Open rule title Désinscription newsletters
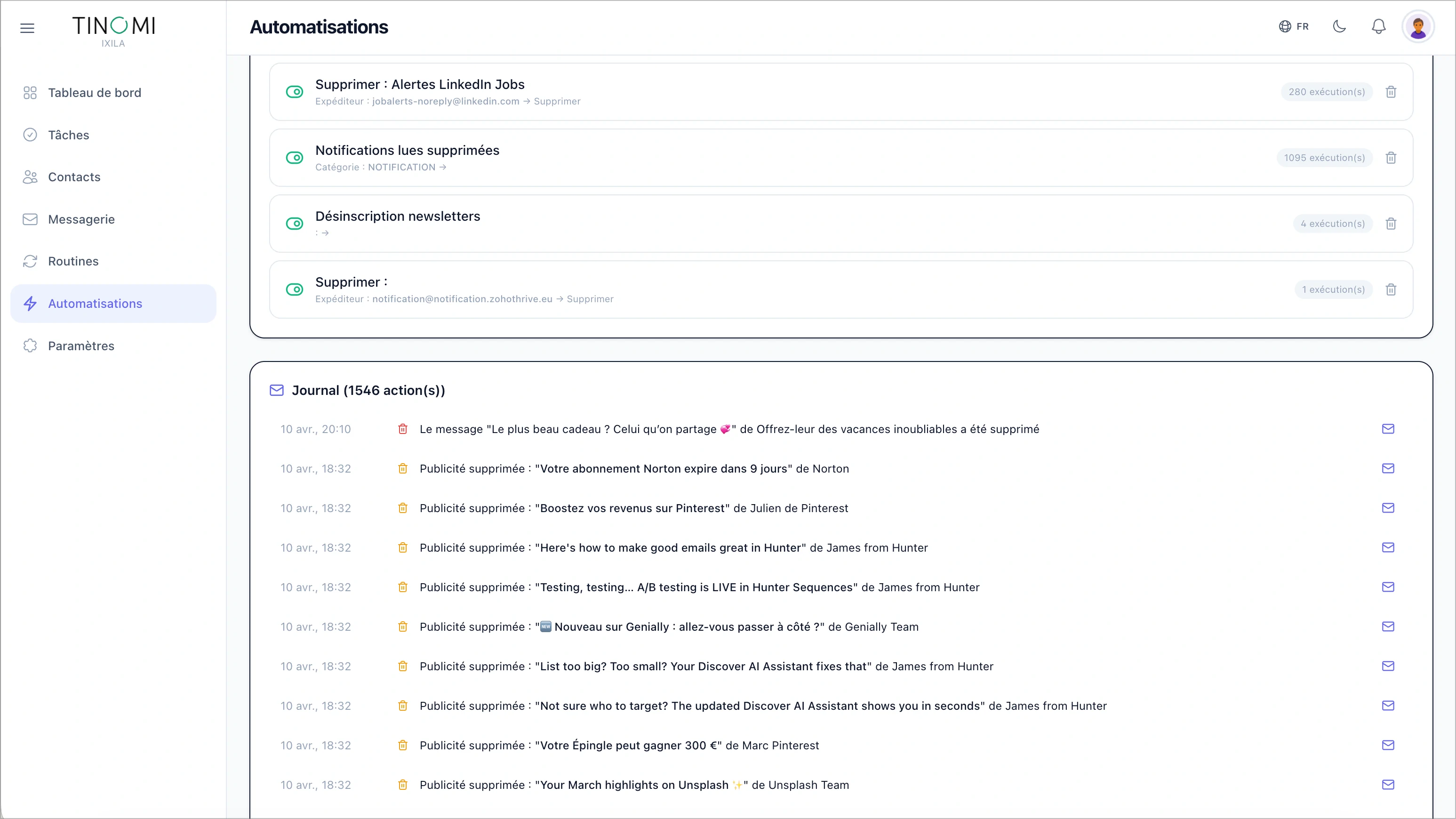Viewport: 1456px width, 819px height. (398, 217)
